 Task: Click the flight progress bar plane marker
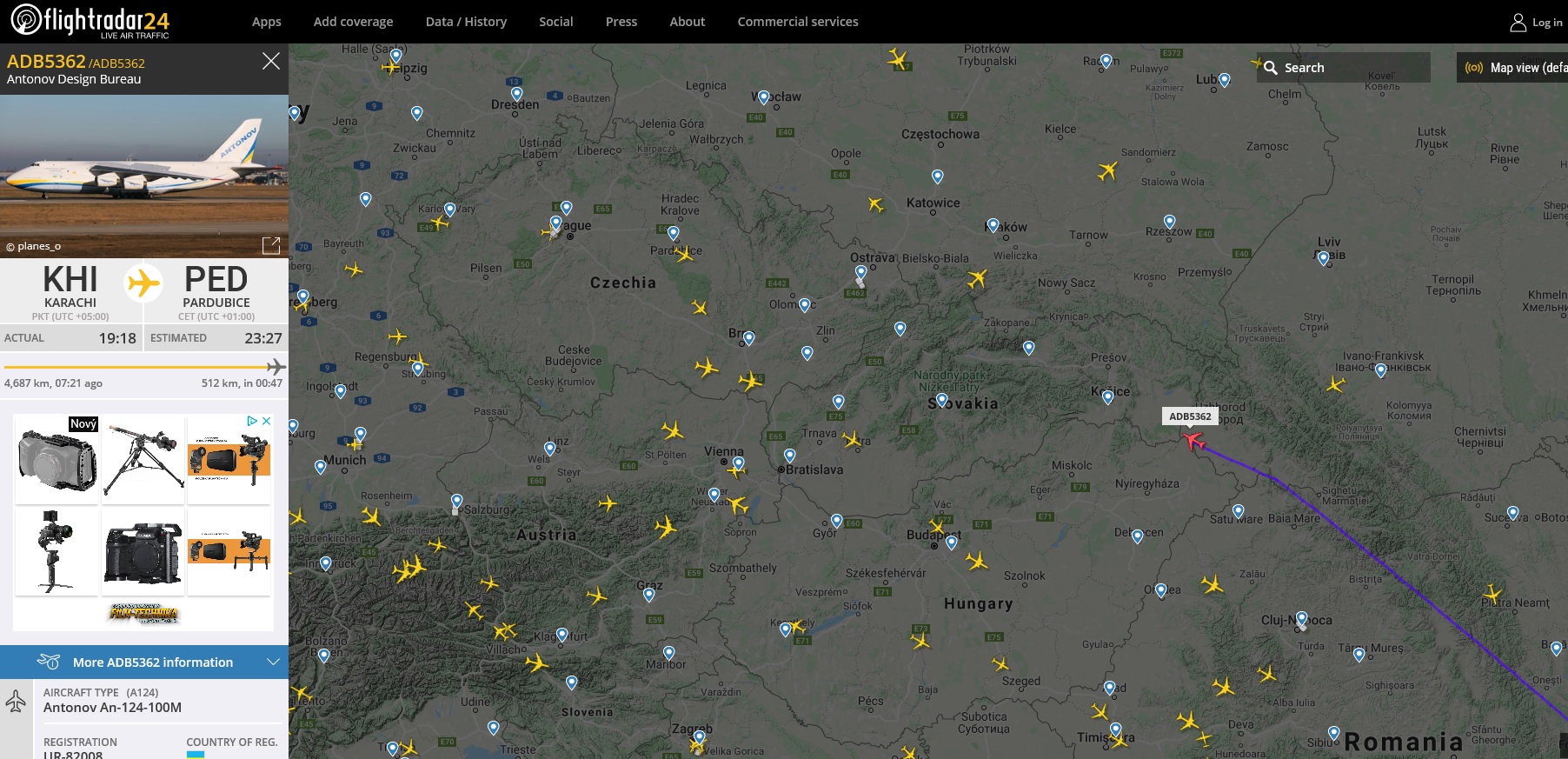click(276, 367)
